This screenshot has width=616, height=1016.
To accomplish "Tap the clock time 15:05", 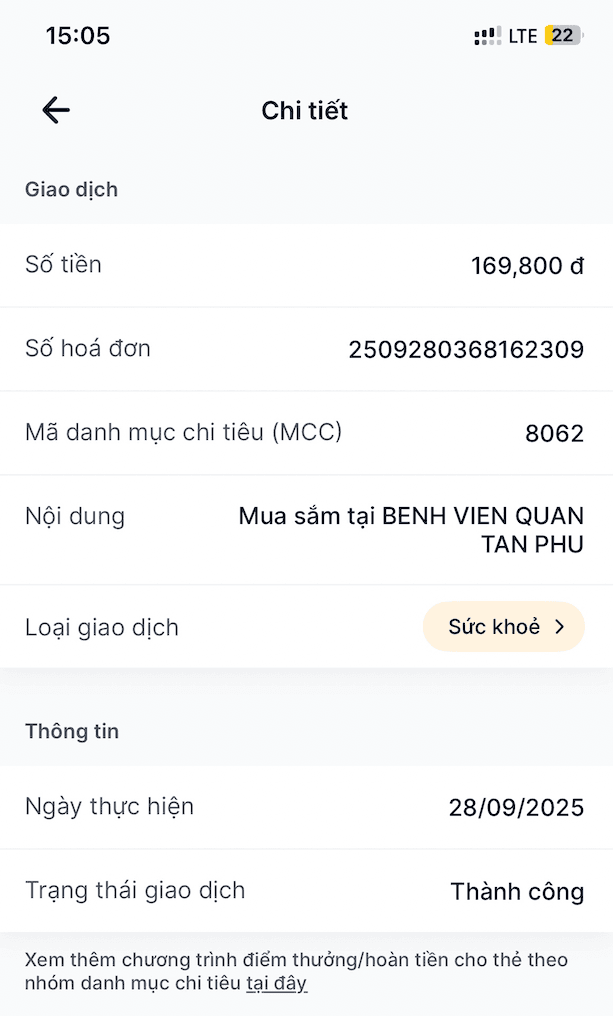I will tap(78, 36).
